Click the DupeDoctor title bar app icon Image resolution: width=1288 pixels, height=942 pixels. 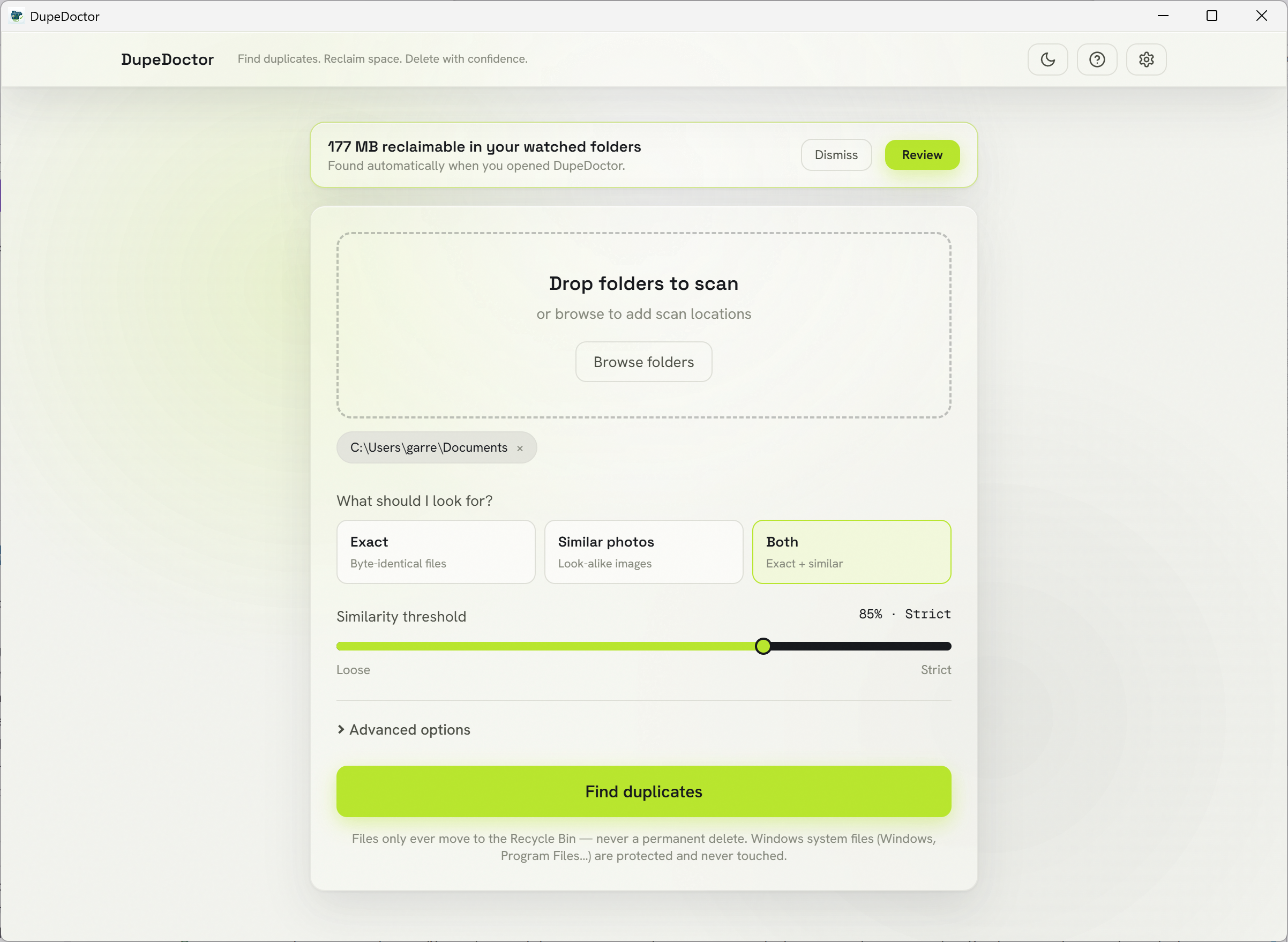[x=17, y=16]
